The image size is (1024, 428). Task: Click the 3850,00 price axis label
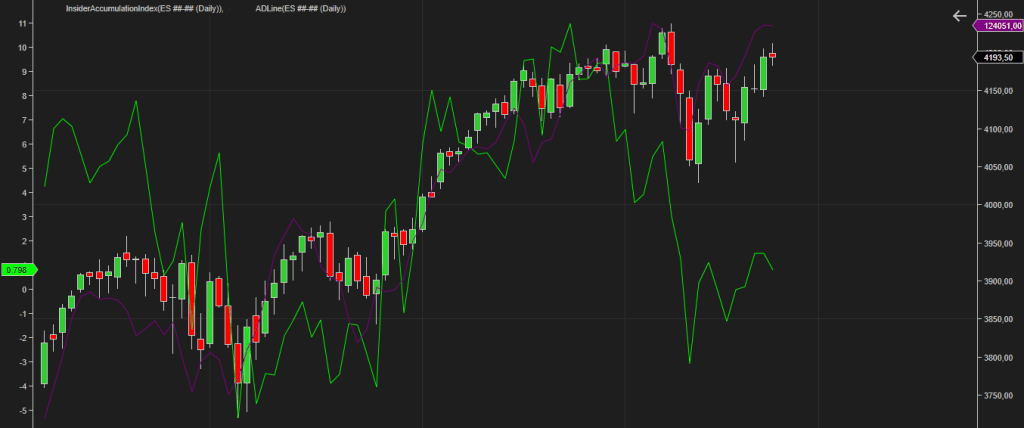click(999, 320)
